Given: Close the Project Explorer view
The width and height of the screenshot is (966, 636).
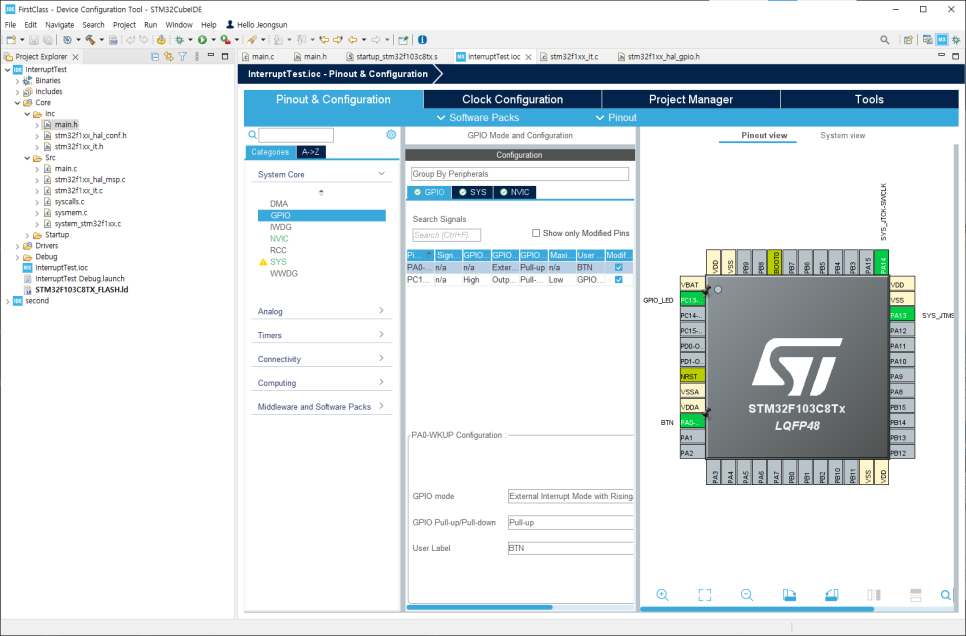Looking at the screenshot, I should 75,57.
